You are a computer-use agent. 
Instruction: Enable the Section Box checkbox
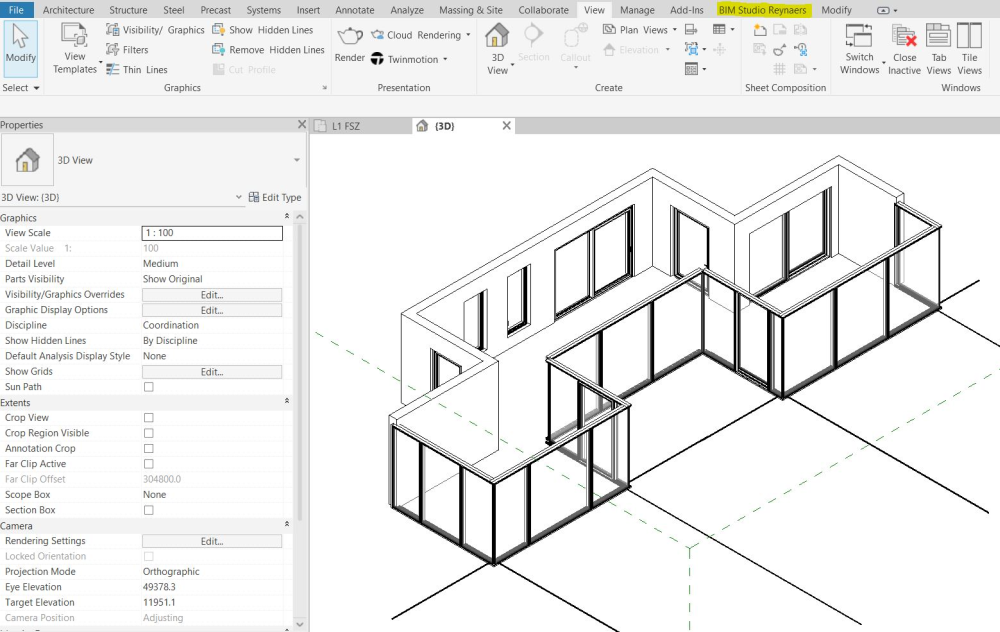pyautogui.click(x=149, y=510)
